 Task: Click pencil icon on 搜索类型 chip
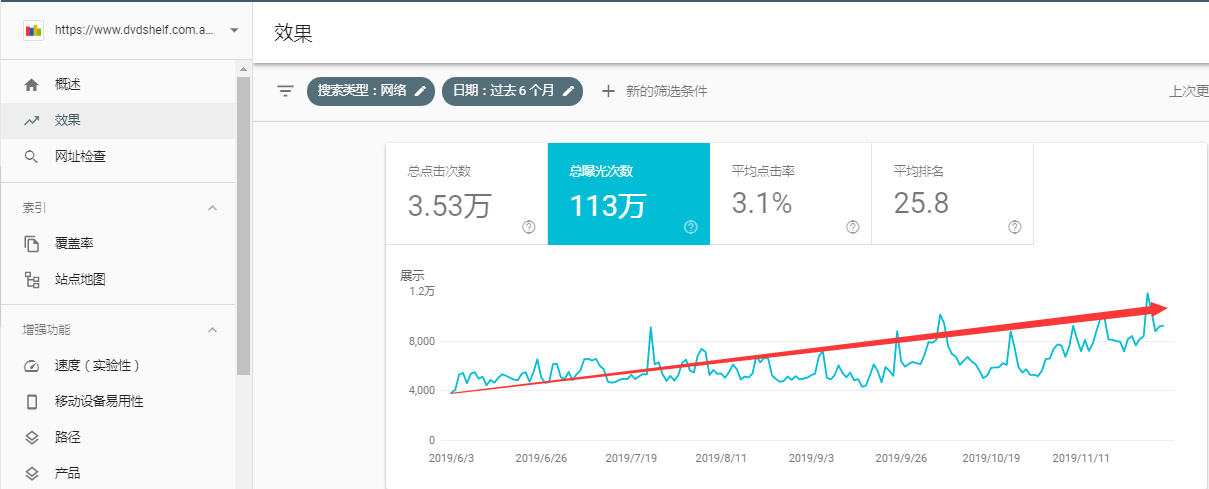(420, 91)
